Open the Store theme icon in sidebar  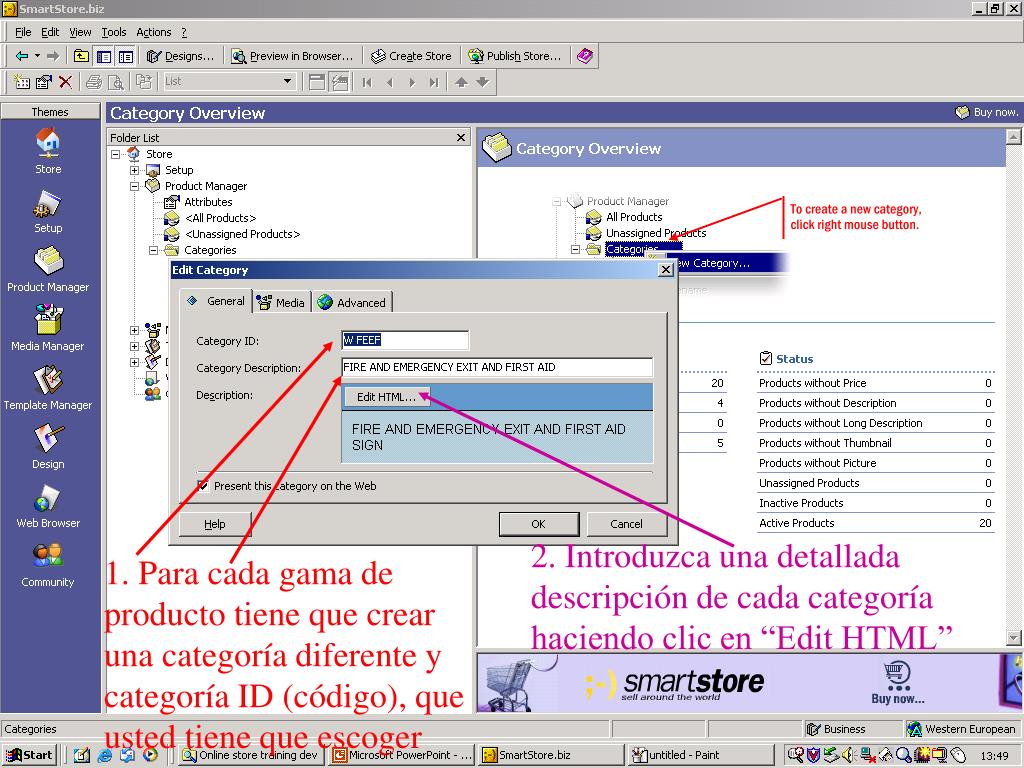48,150
